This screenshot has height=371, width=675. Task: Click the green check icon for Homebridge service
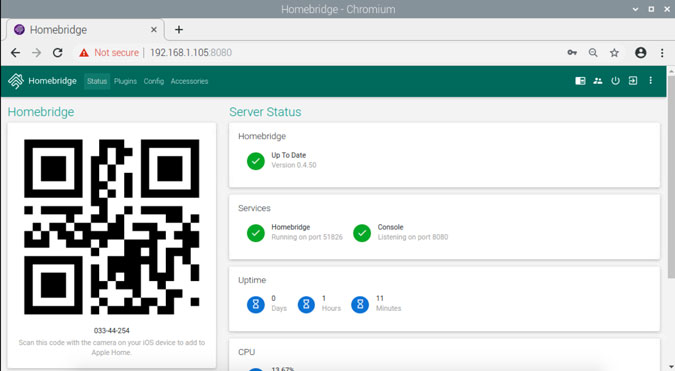click(256, 233)
